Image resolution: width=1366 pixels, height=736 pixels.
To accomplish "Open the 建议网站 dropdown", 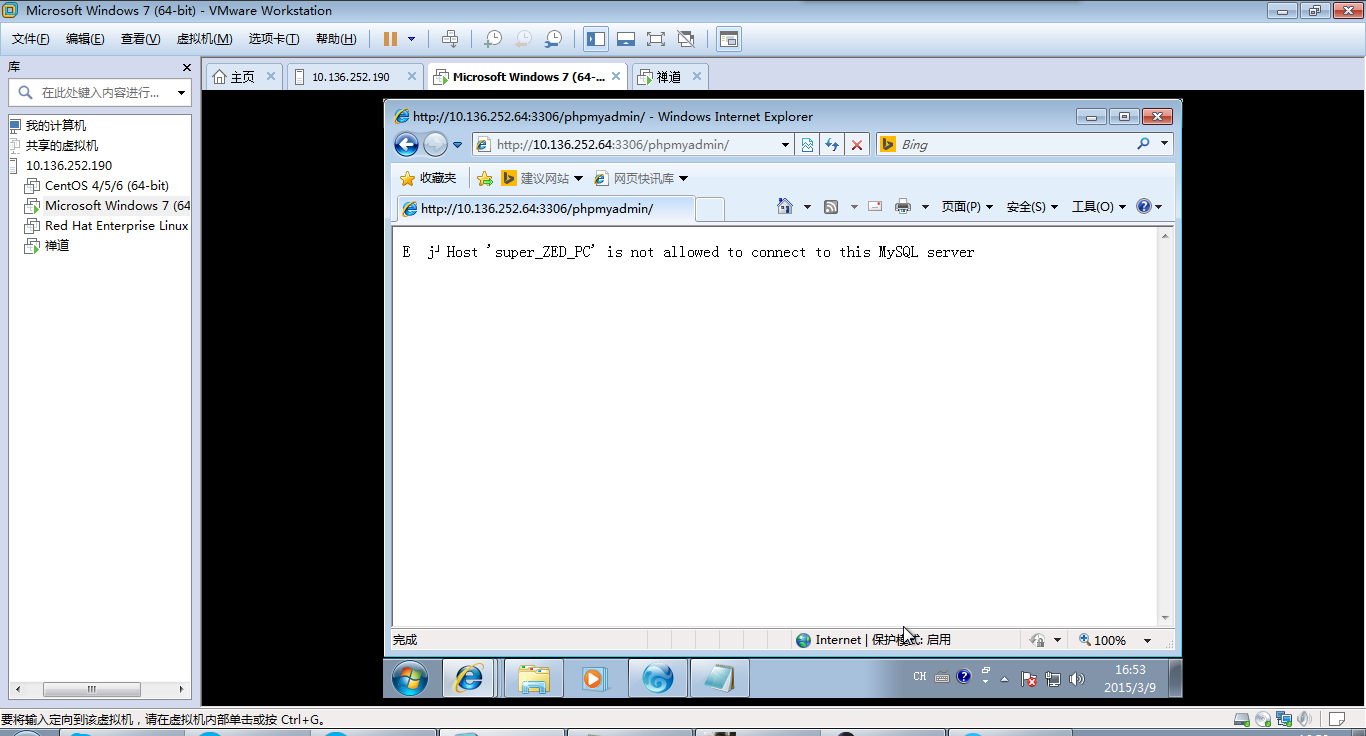I will (x=542, y=178).
